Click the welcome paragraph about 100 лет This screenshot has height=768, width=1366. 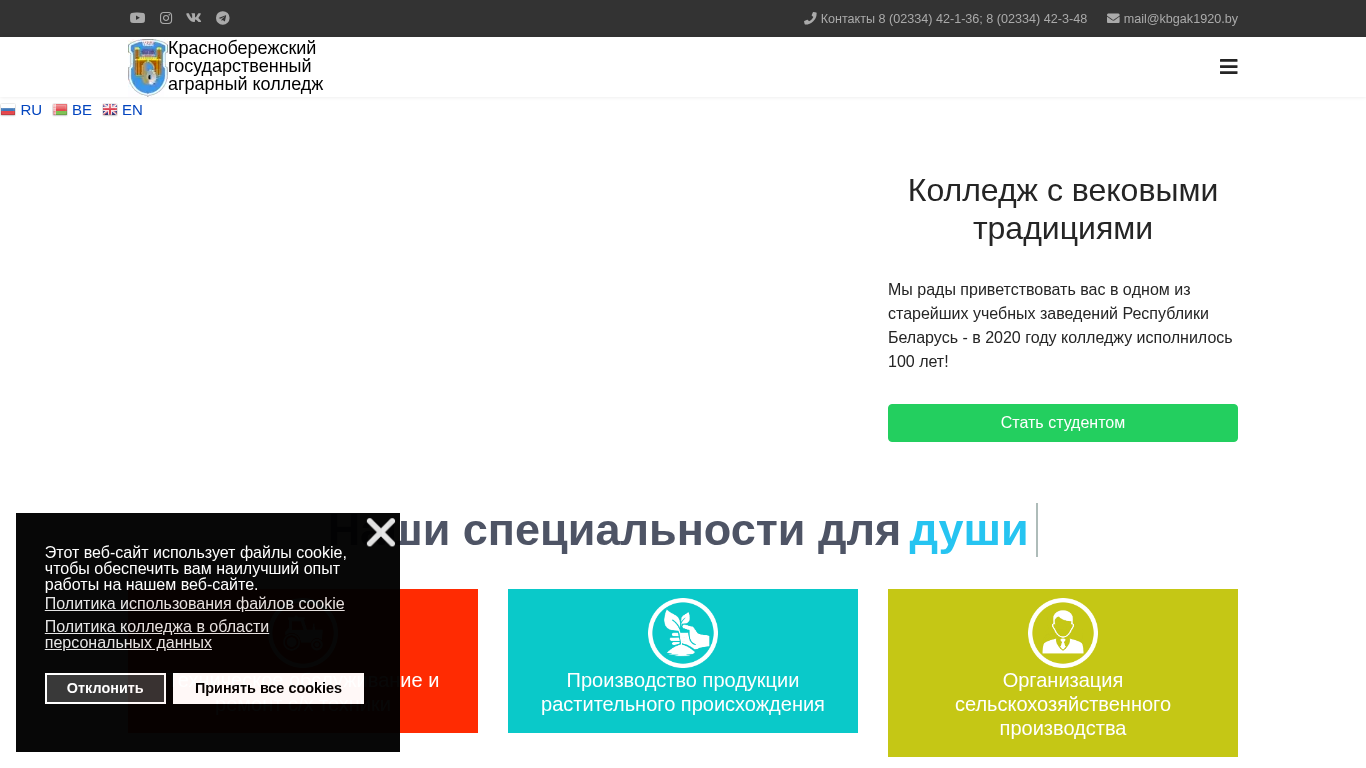point(1063,326)
